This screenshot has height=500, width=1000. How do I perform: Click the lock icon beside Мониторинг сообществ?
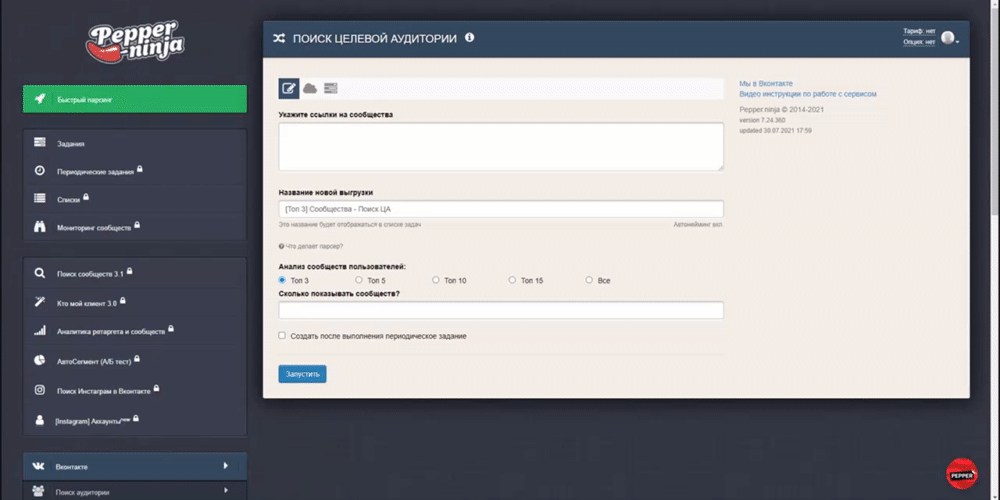[x=137, y=225]
